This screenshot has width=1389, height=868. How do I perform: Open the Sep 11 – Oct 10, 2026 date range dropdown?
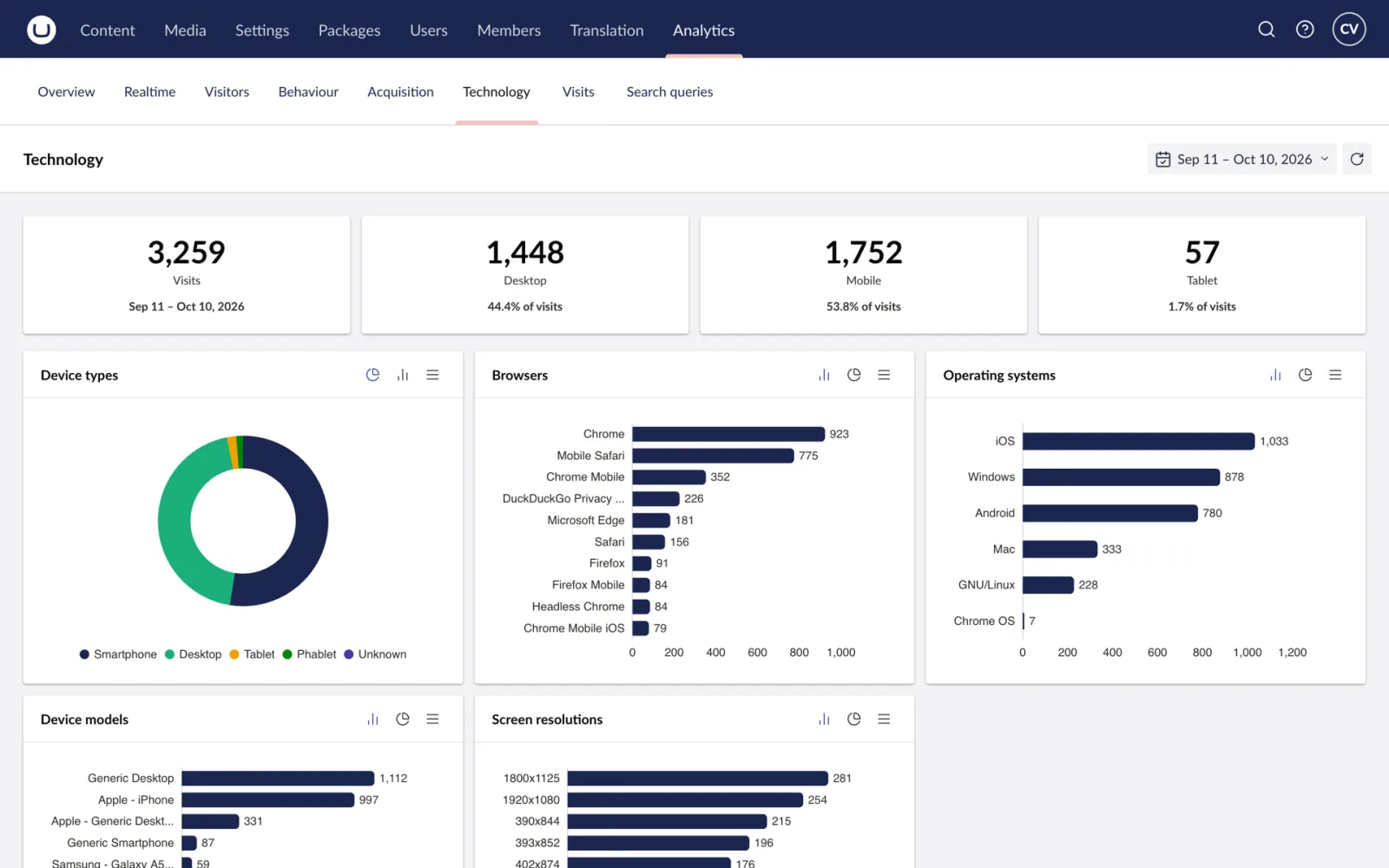tap(1241, 159)
